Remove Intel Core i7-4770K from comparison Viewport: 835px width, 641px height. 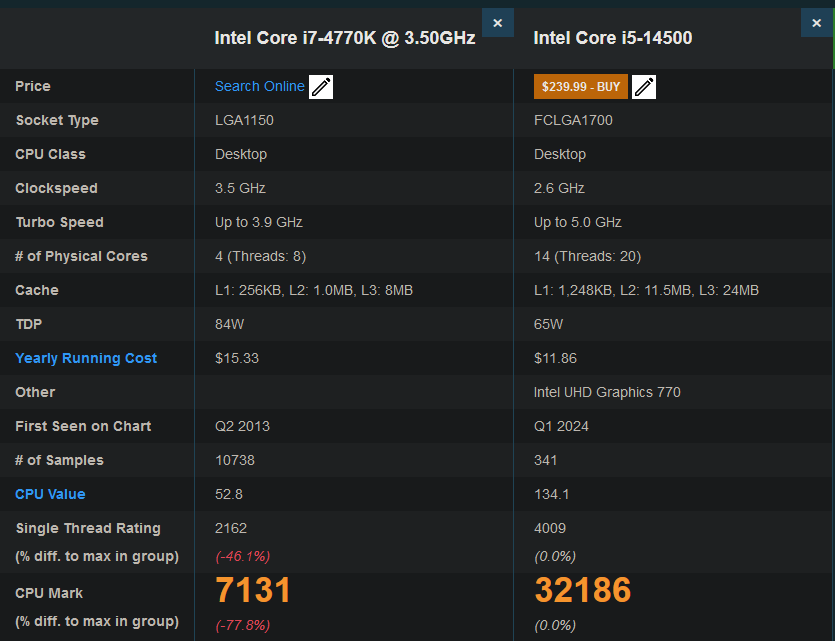coord(497,22)
